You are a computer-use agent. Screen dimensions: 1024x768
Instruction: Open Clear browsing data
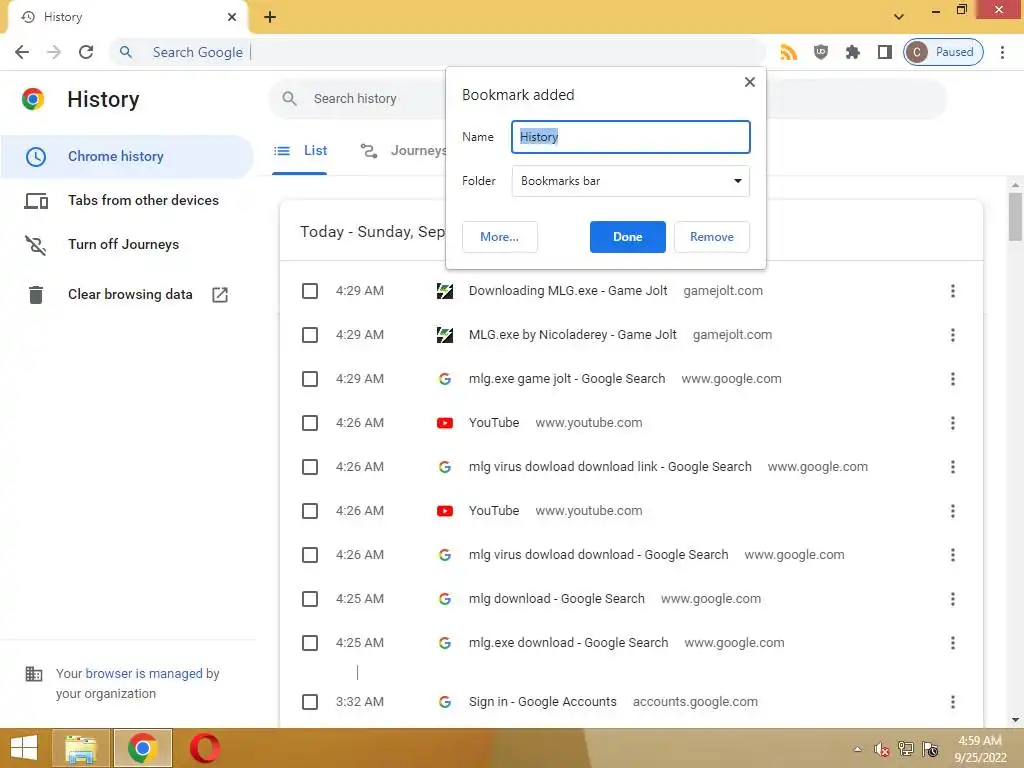point(127,295)
